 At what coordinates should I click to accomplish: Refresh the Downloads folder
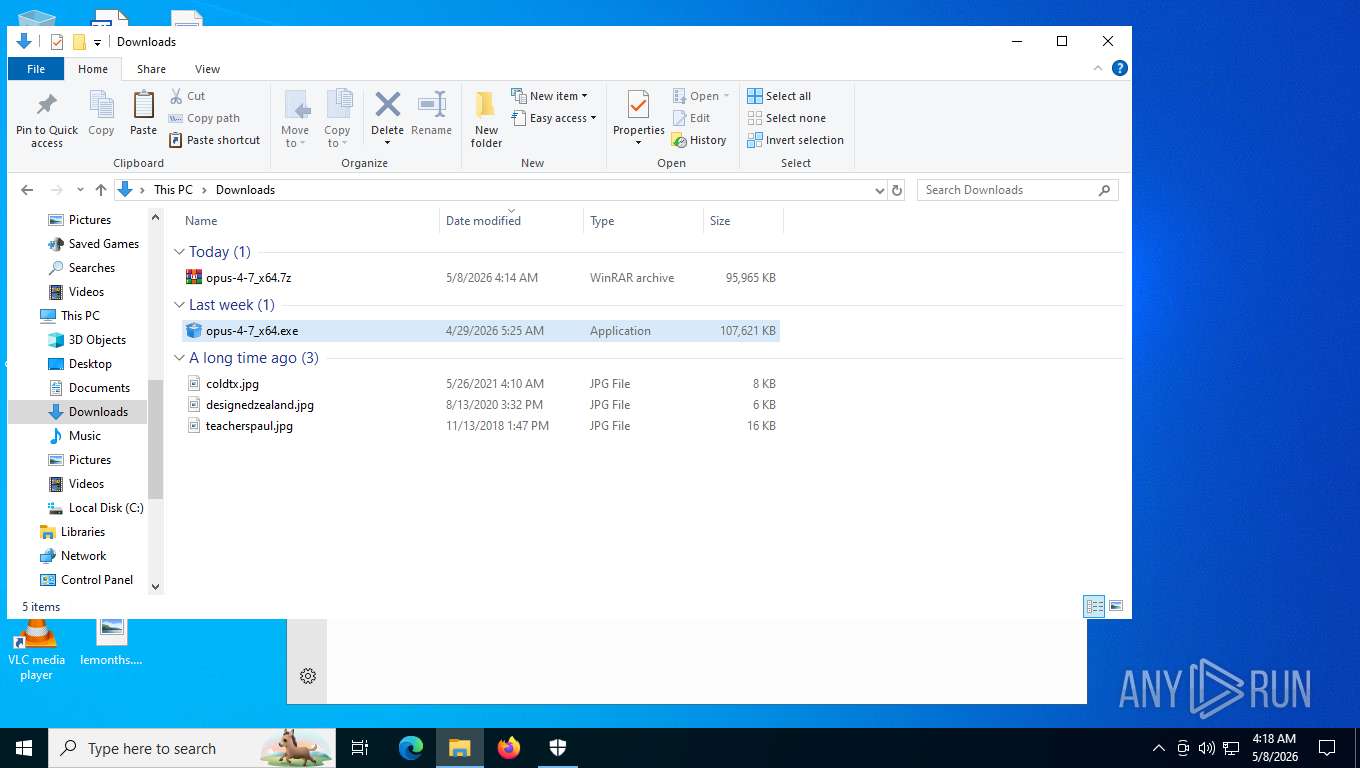click(897, 190)
